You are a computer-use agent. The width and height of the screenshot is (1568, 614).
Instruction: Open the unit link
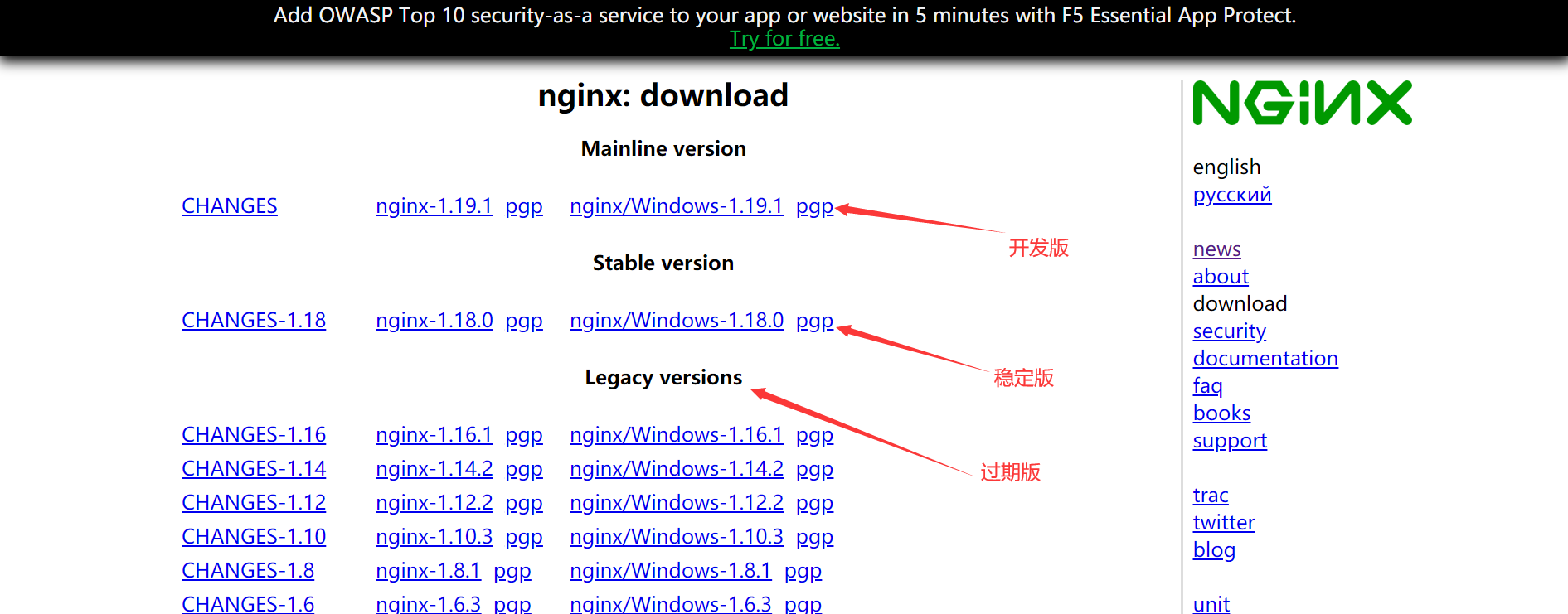coord(1211,604)
